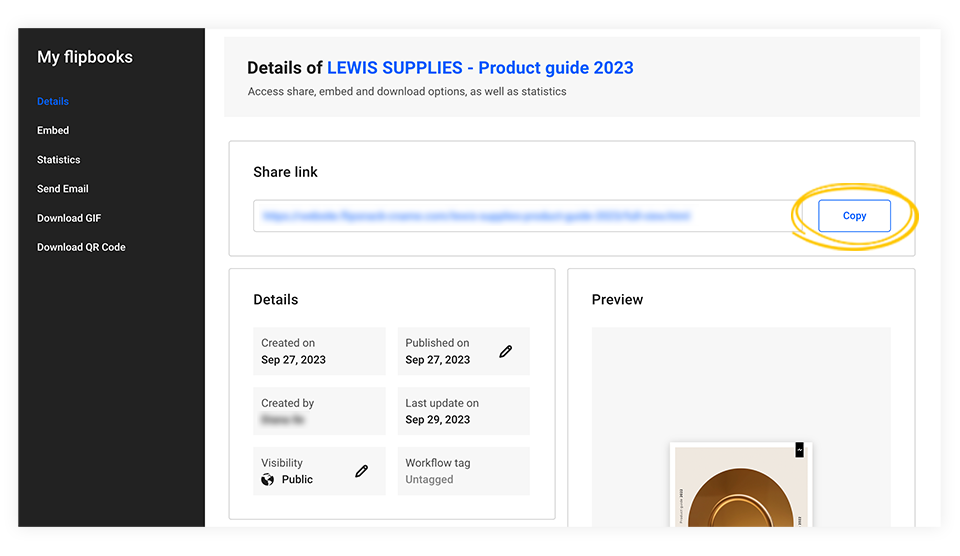Click the pencil icon beside Published on
The height and width of the screenshot is (556, 960).
pyautogui.click(x=506, y=352)
